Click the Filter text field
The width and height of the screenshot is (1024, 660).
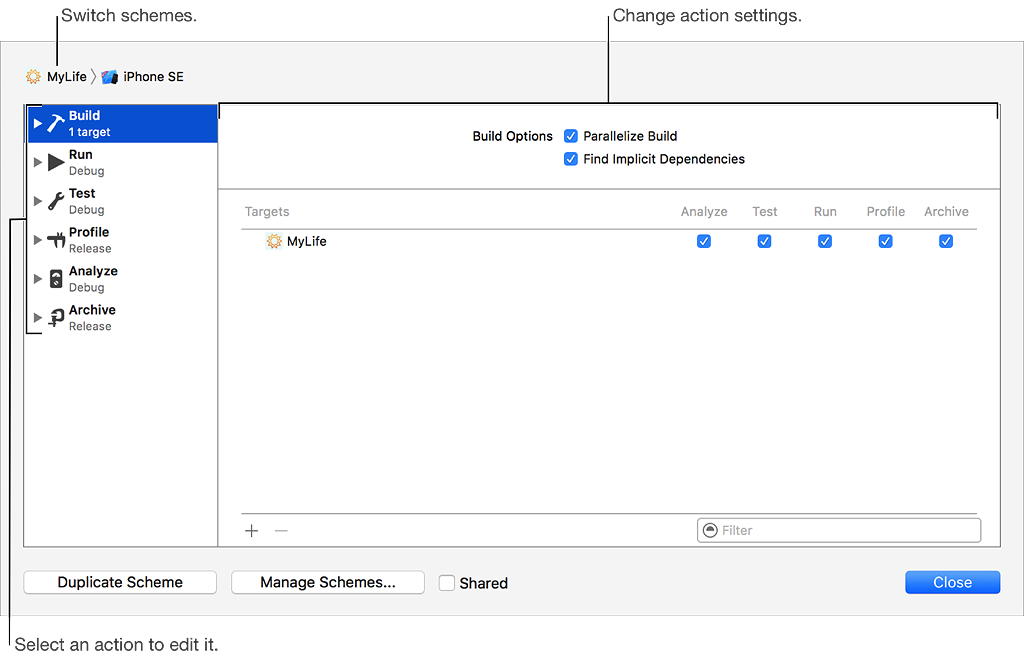point(839,530)
